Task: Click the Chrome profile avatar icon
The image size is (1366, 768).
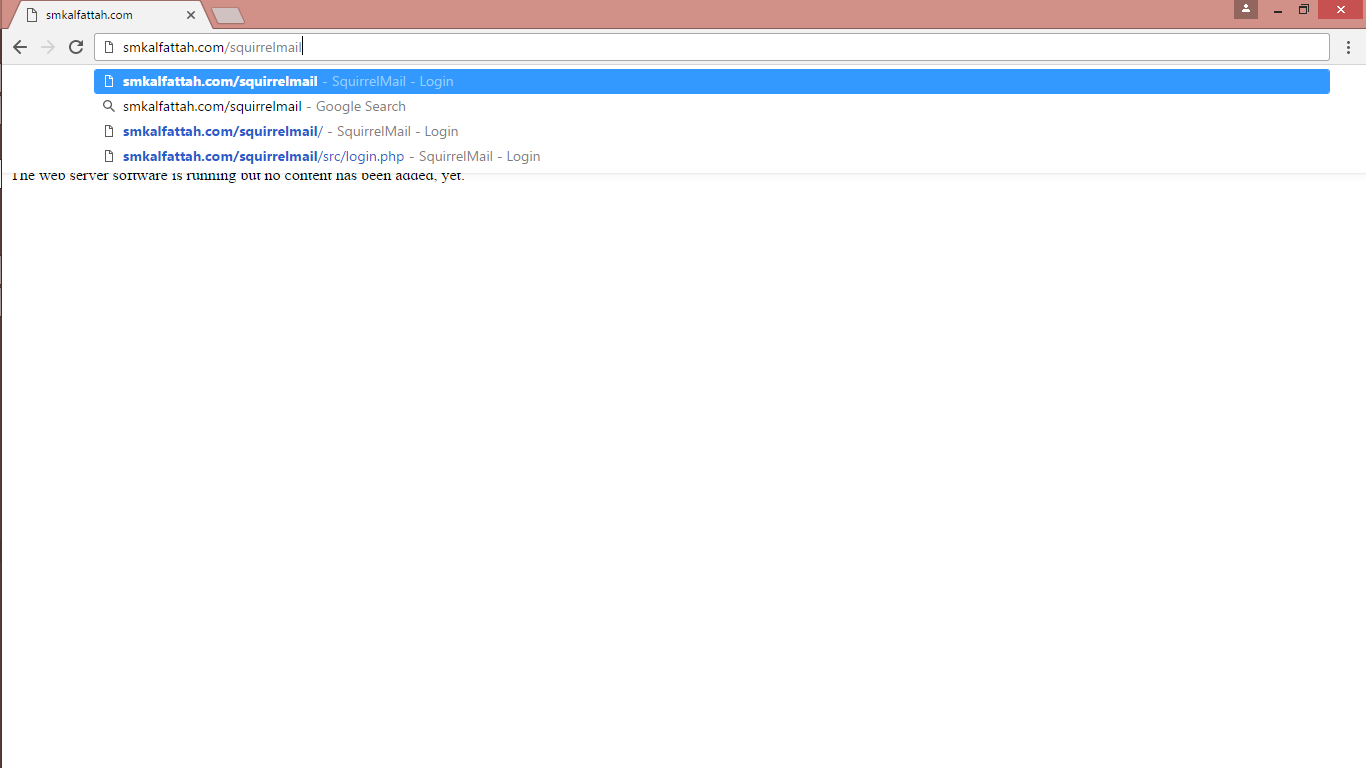Action: pos(1246,9)
